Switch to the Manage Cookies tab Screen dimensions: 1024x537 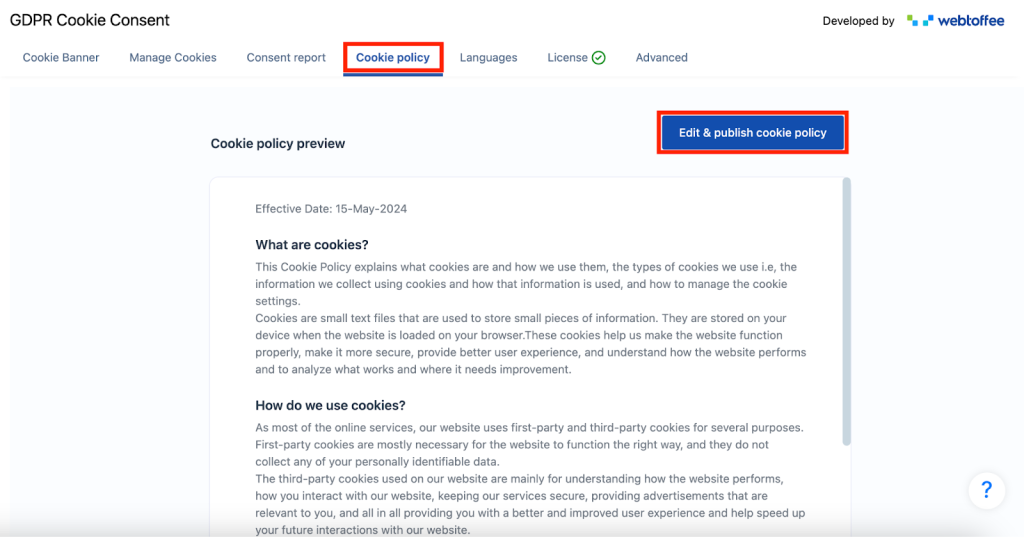(173, 58)
